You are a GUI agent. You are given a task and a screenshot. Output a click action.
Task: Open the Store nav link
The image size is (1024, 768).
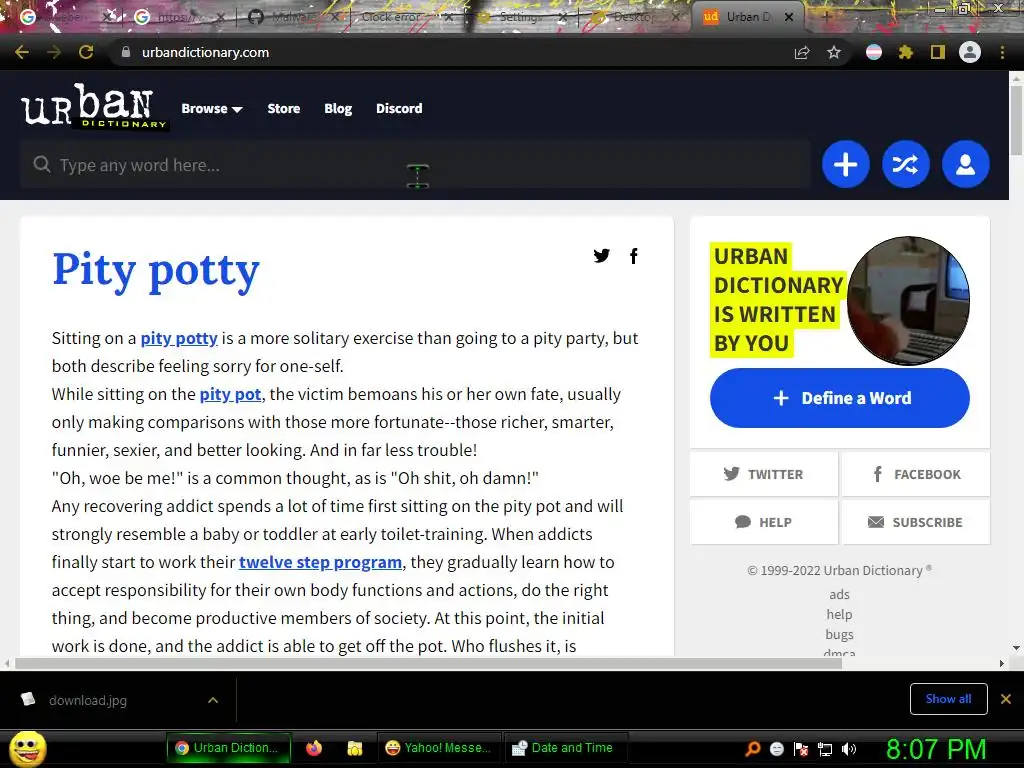283,108
